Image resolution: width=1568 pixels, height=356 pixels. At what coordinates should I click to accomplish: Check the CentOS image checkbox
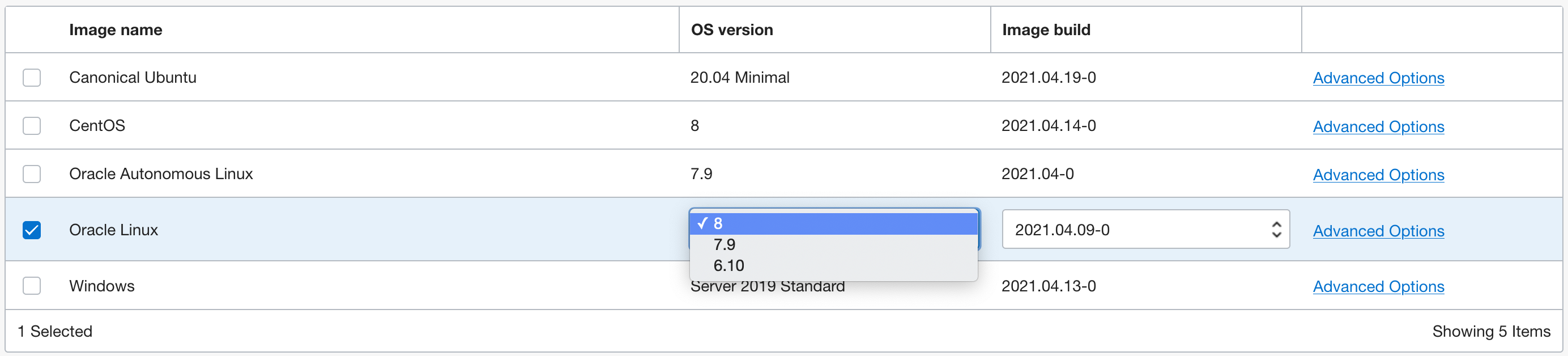tap(32, 126)
